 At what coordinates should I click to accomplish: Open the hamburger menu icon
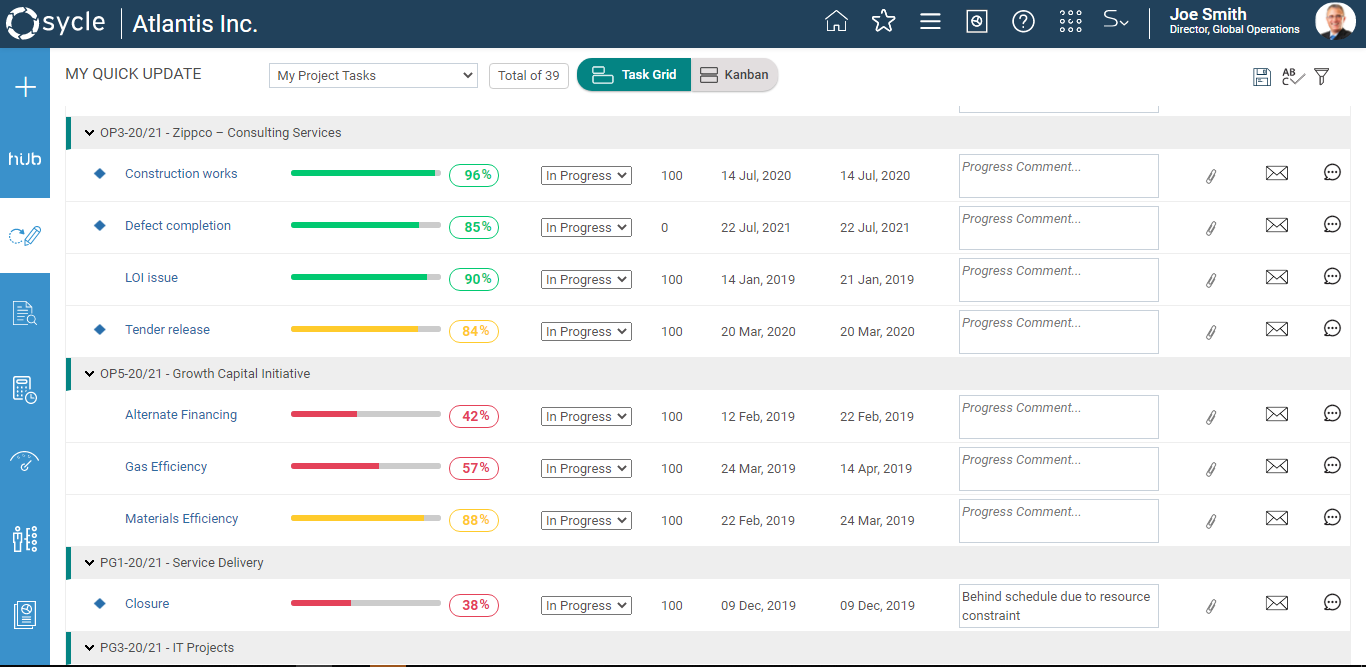(x=930, y=21)
